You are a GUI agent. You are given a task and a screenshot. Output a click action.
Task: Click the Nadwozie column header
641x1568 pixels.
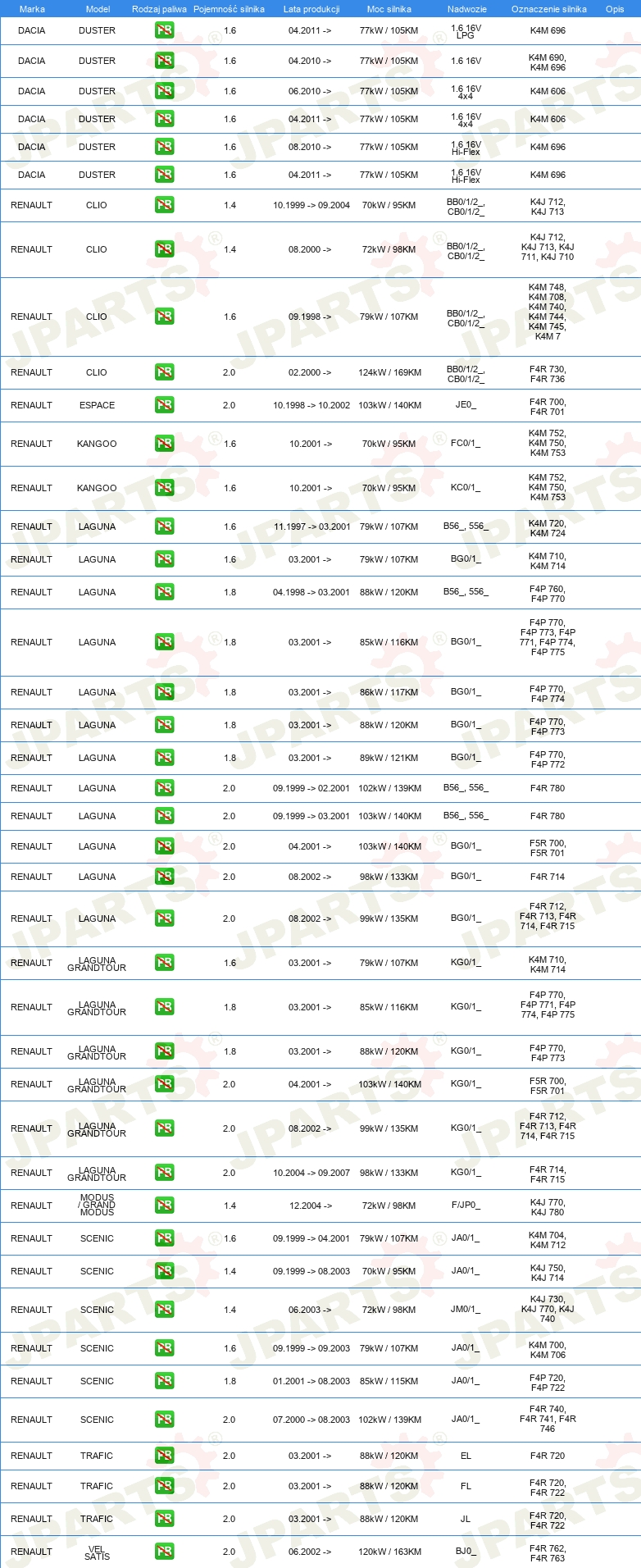[466, 9]
